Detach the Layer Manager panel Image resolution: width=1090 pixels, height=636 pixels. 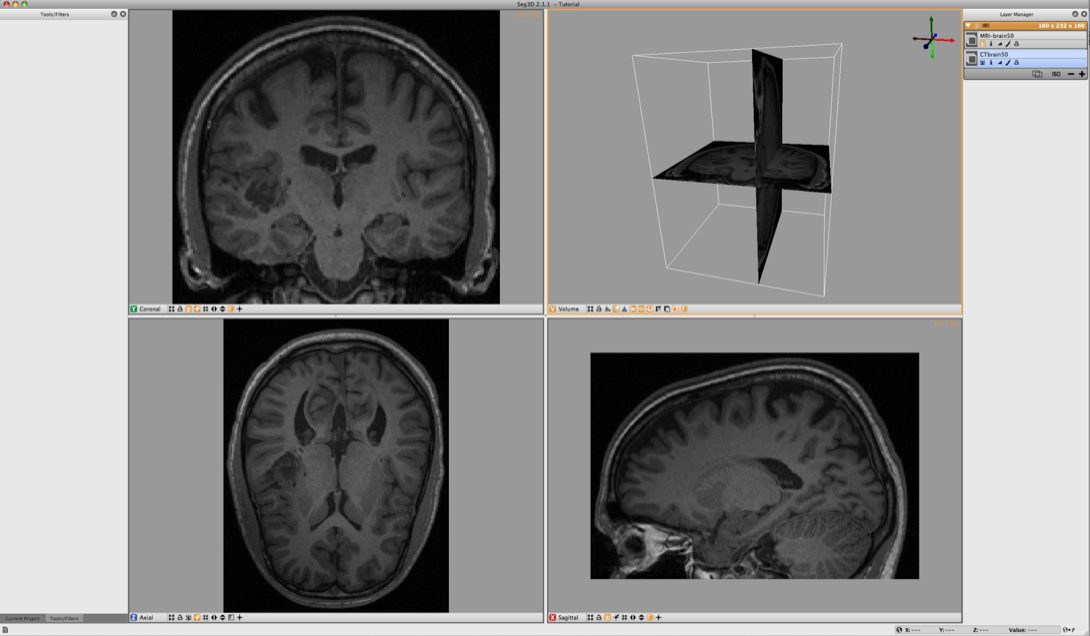click(x=1075, y=14)
